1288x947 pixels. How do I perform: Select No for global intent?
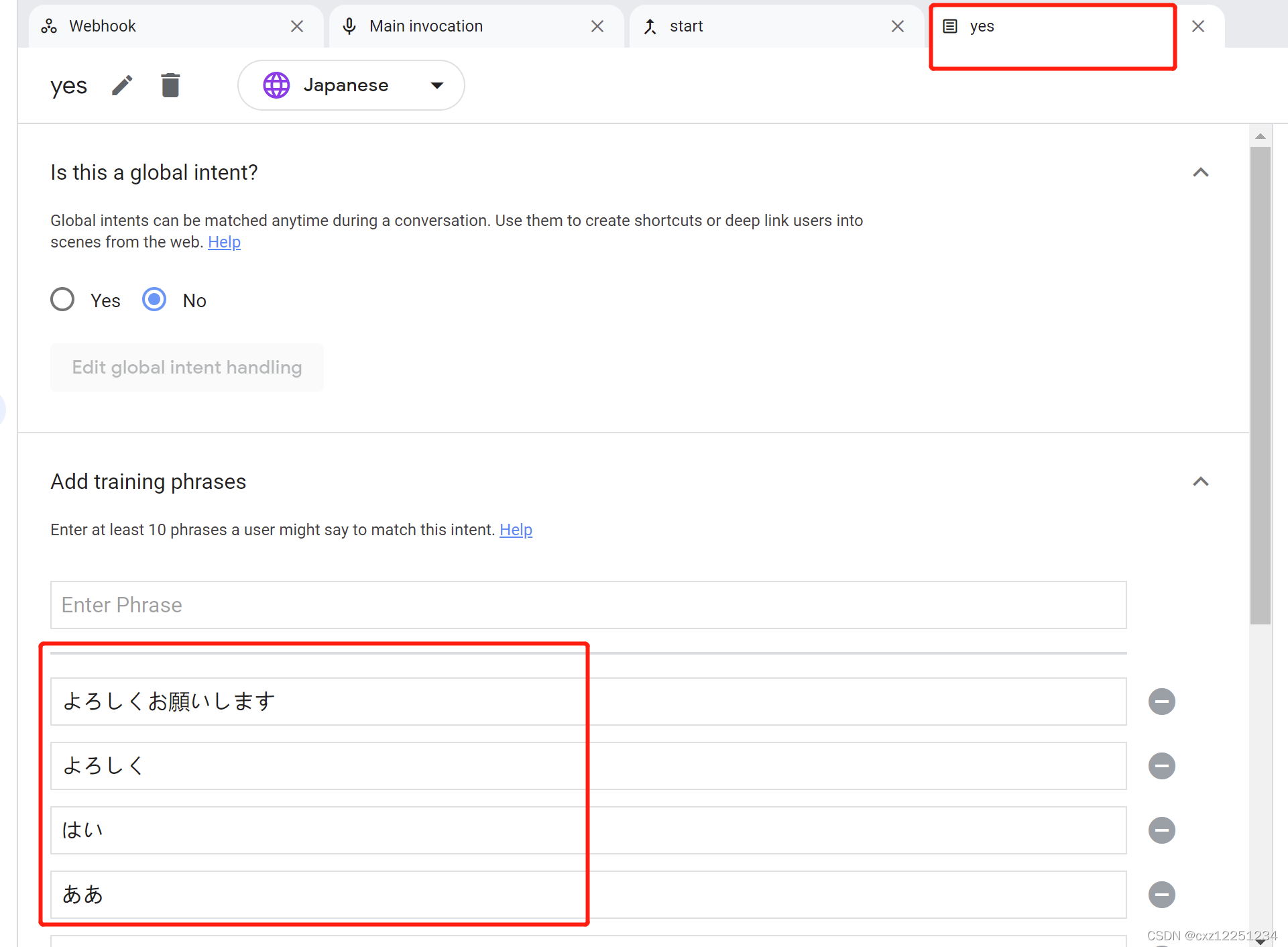(154, 300)
